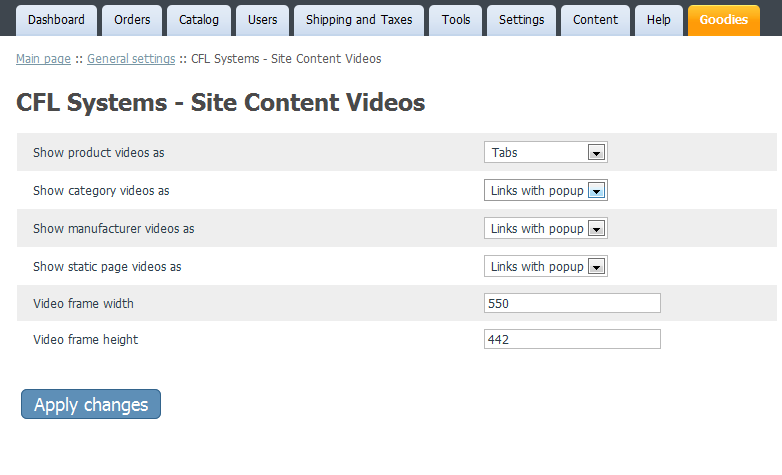Open manufacturer videos display dropdown
The image size is (782, 475).
click(546, 228)
